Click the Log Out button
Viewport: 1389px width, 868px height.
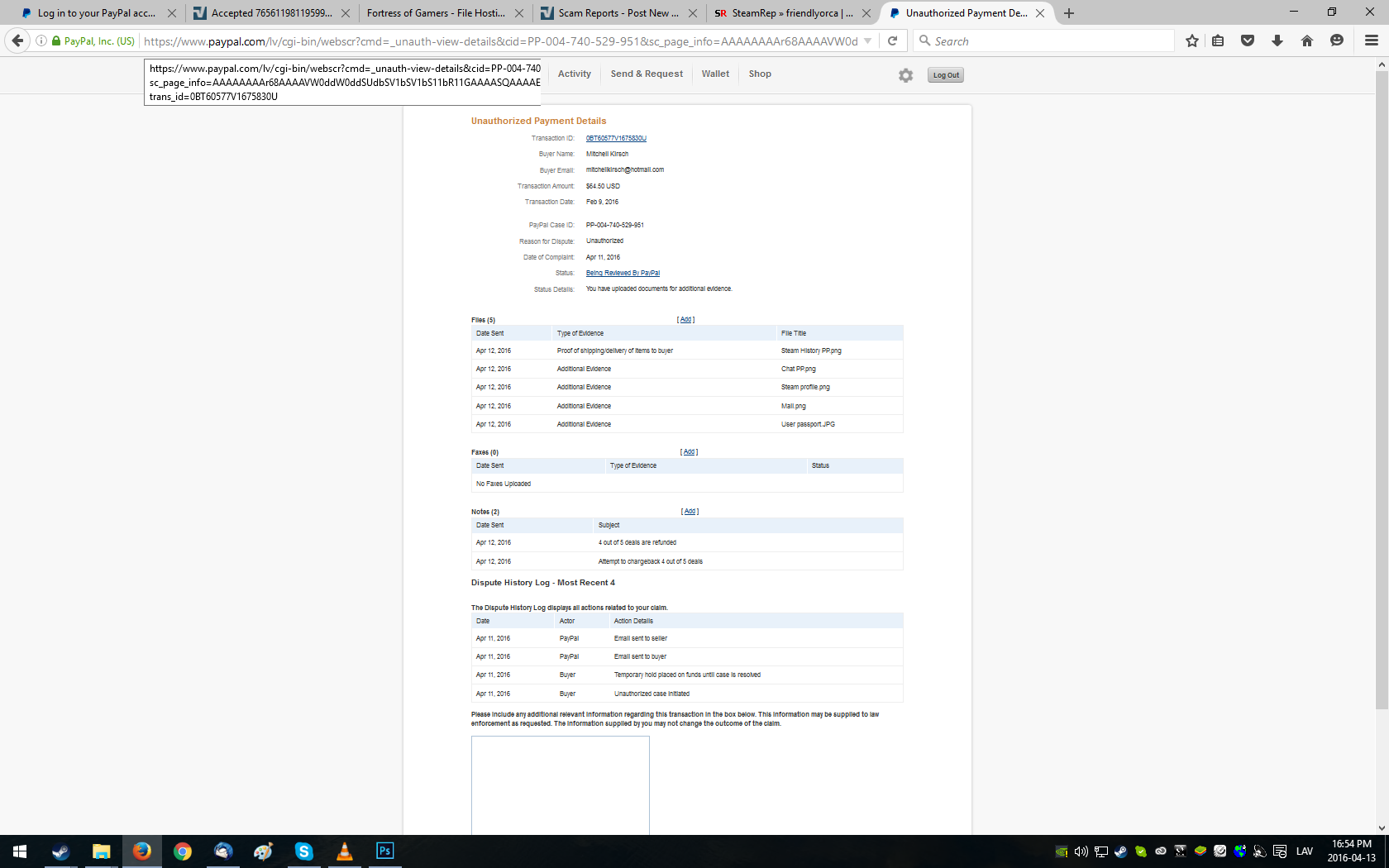(946, 75)
